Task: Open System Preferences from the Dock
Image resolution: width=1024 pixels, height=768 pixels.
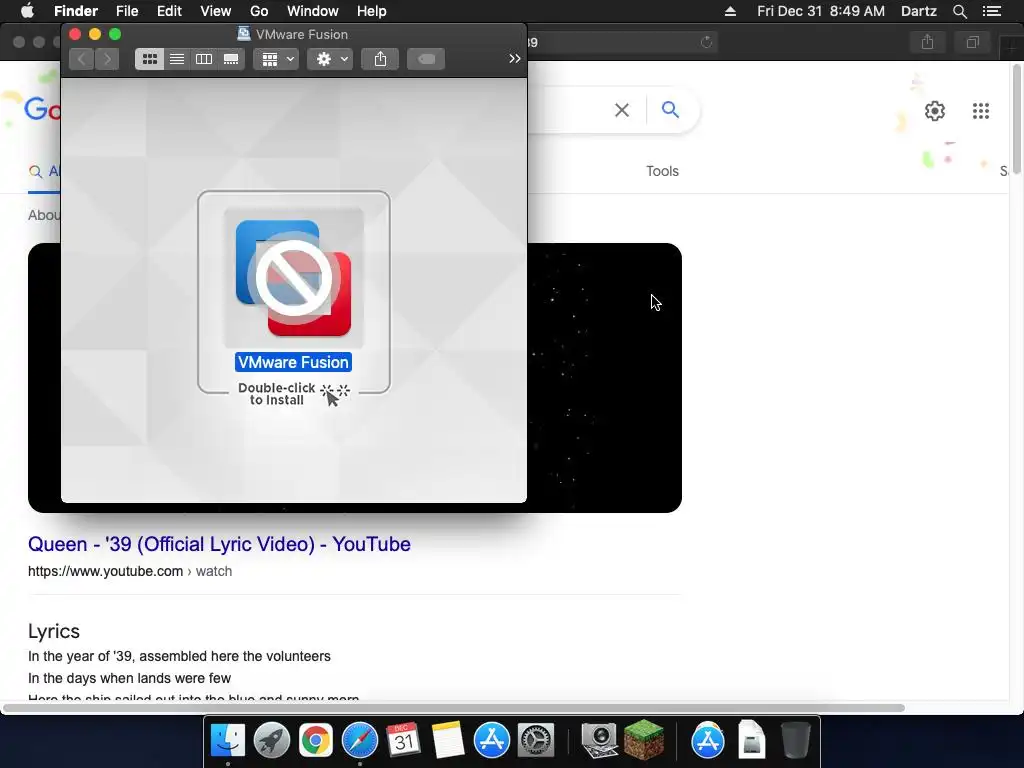Action: [x=536, y=741]
